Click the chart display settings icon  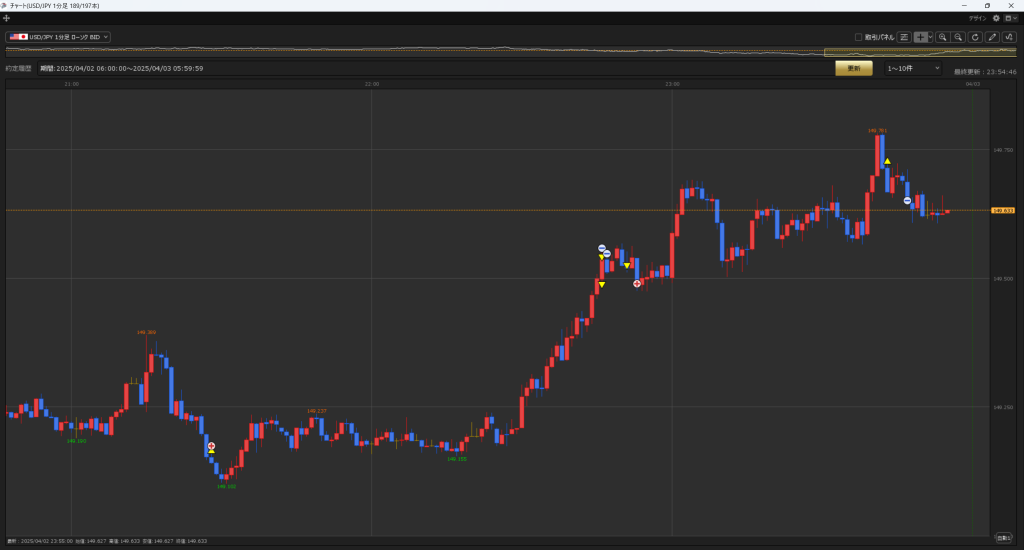point(903,37)
